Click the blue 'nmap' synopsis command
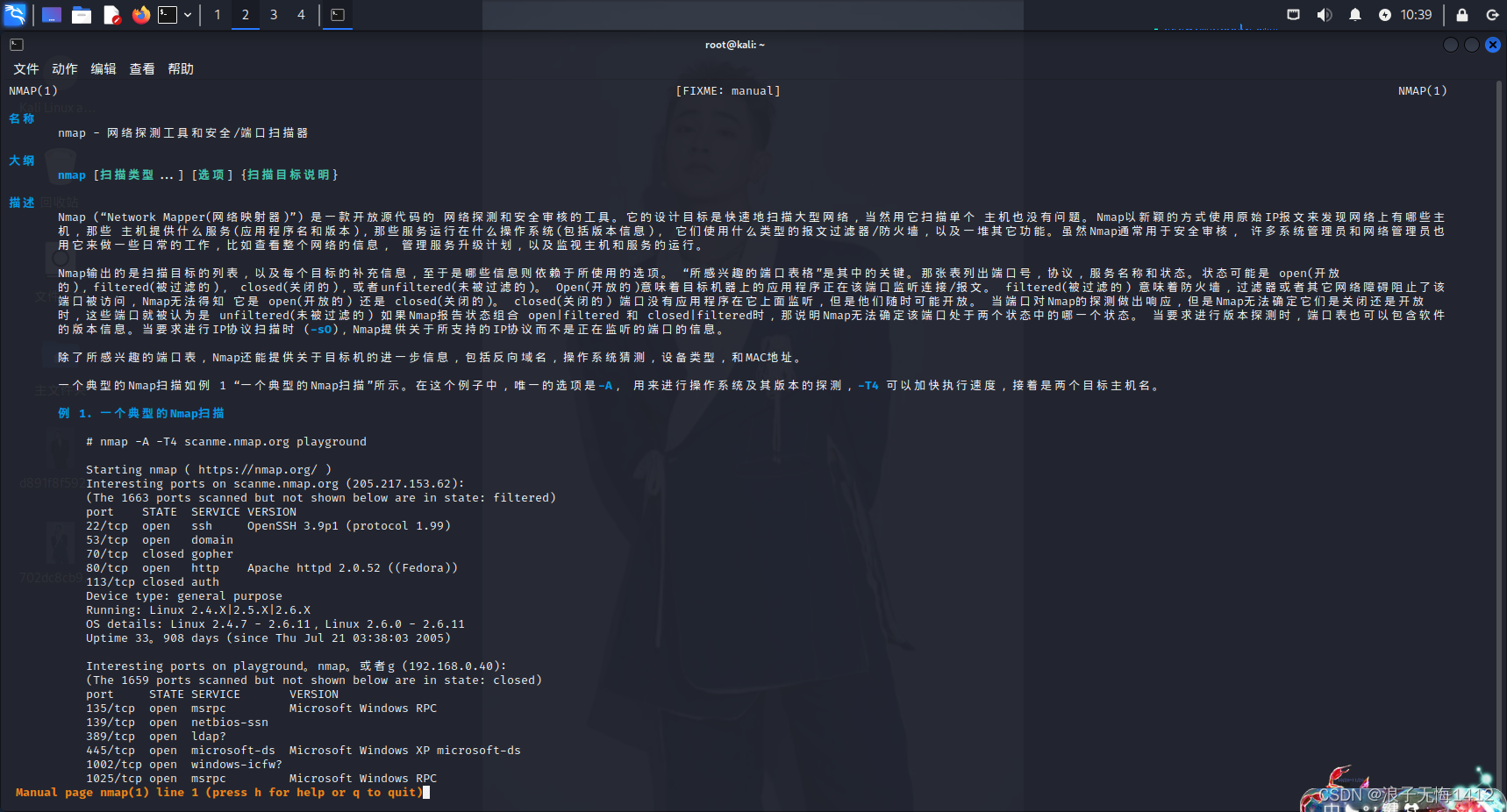The height and width of the screenshot is (812, 1507). [x=72, y=175]
